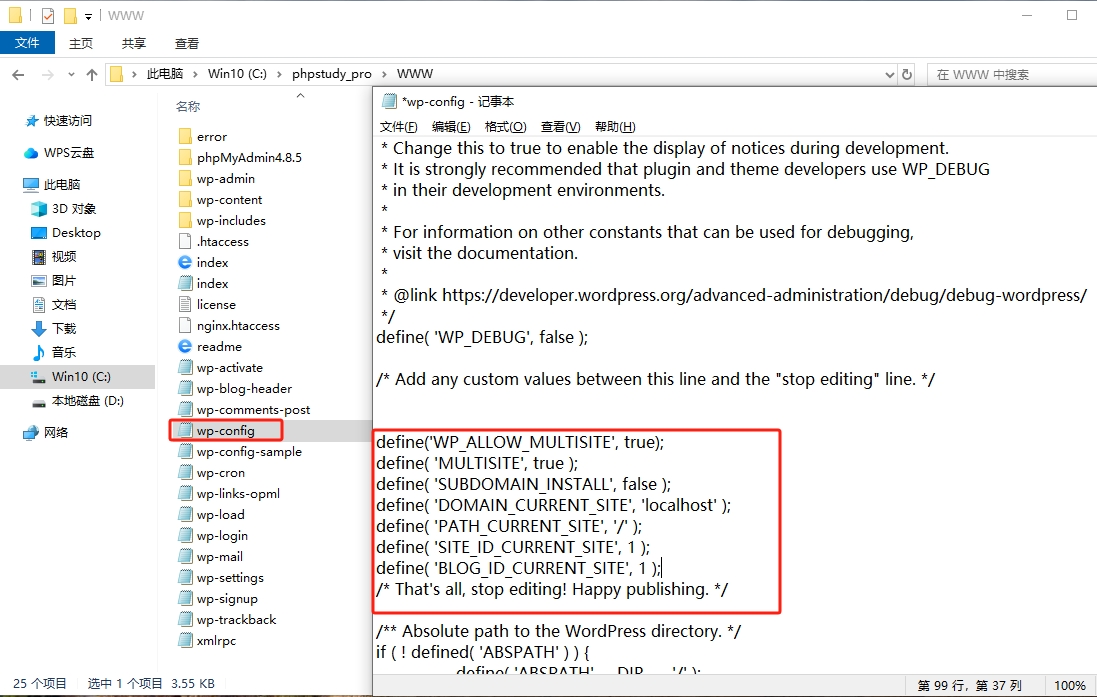Select the wp-comments-post file icon
The width and height of the screenshot is (1097, 697).
pos(185,409)
